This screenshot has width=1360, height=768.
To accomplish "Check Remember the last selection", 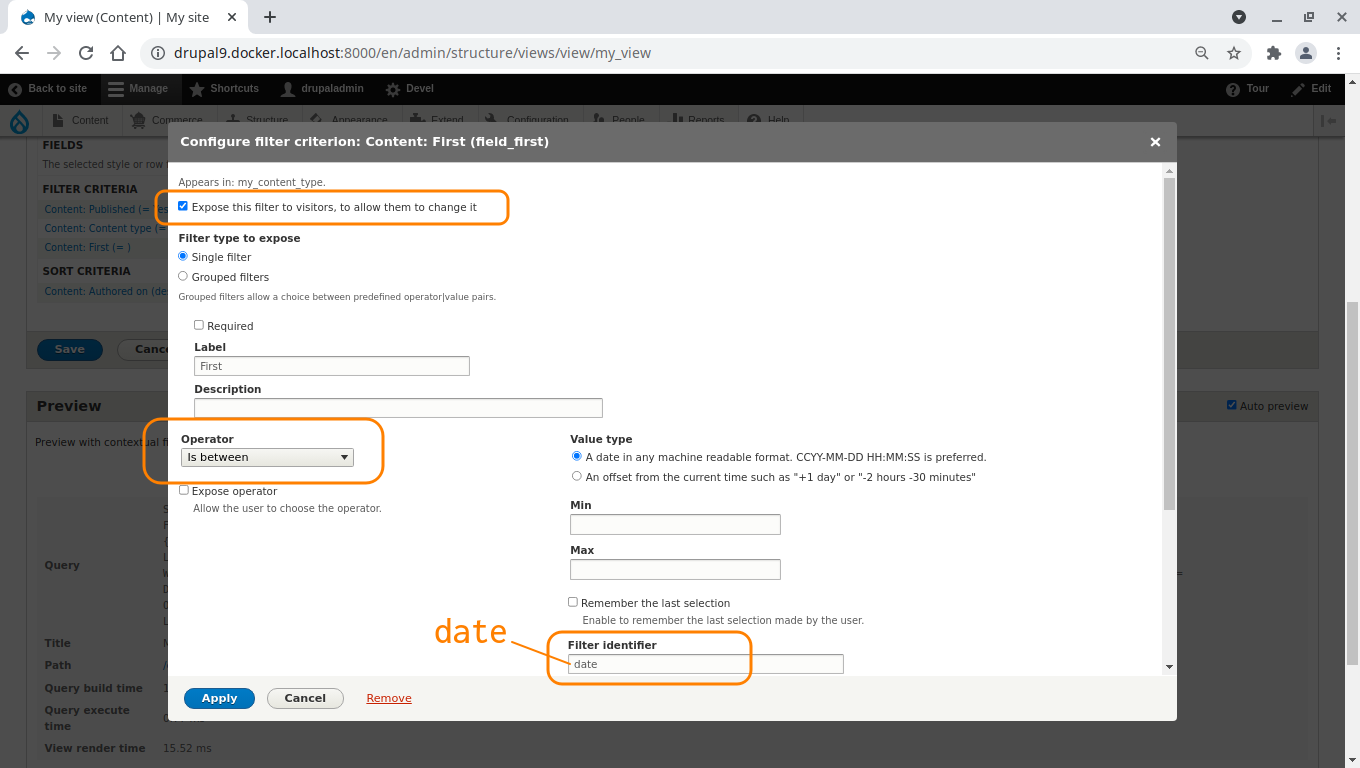I will (573, 602).
